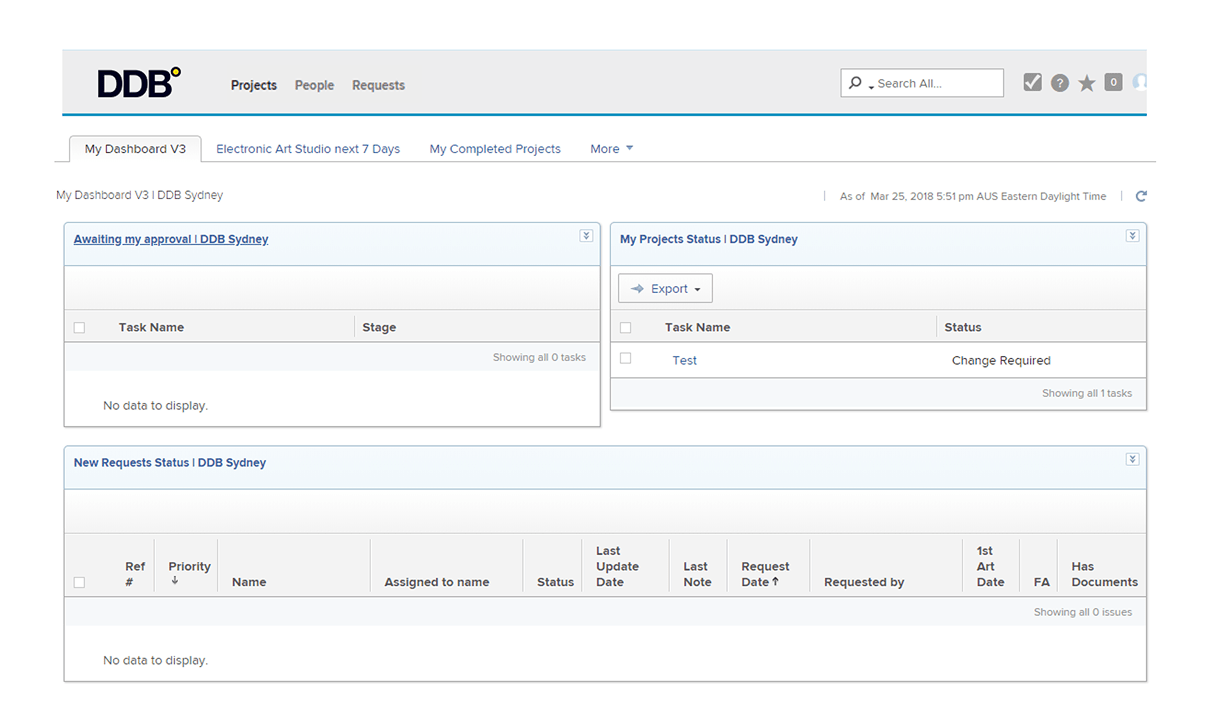1209x717 pixels.
Task: Click the user profile avatar
Action: [x=1140, y=83]
